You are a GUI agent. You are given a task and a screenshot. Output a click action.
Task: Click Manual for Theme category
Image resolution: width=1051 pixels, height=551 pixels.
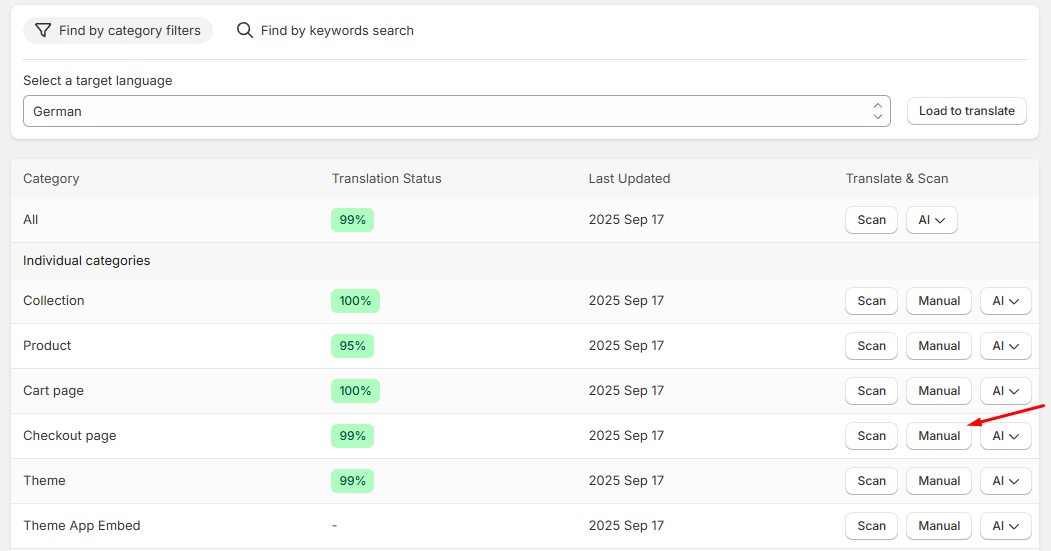(939, 481)
